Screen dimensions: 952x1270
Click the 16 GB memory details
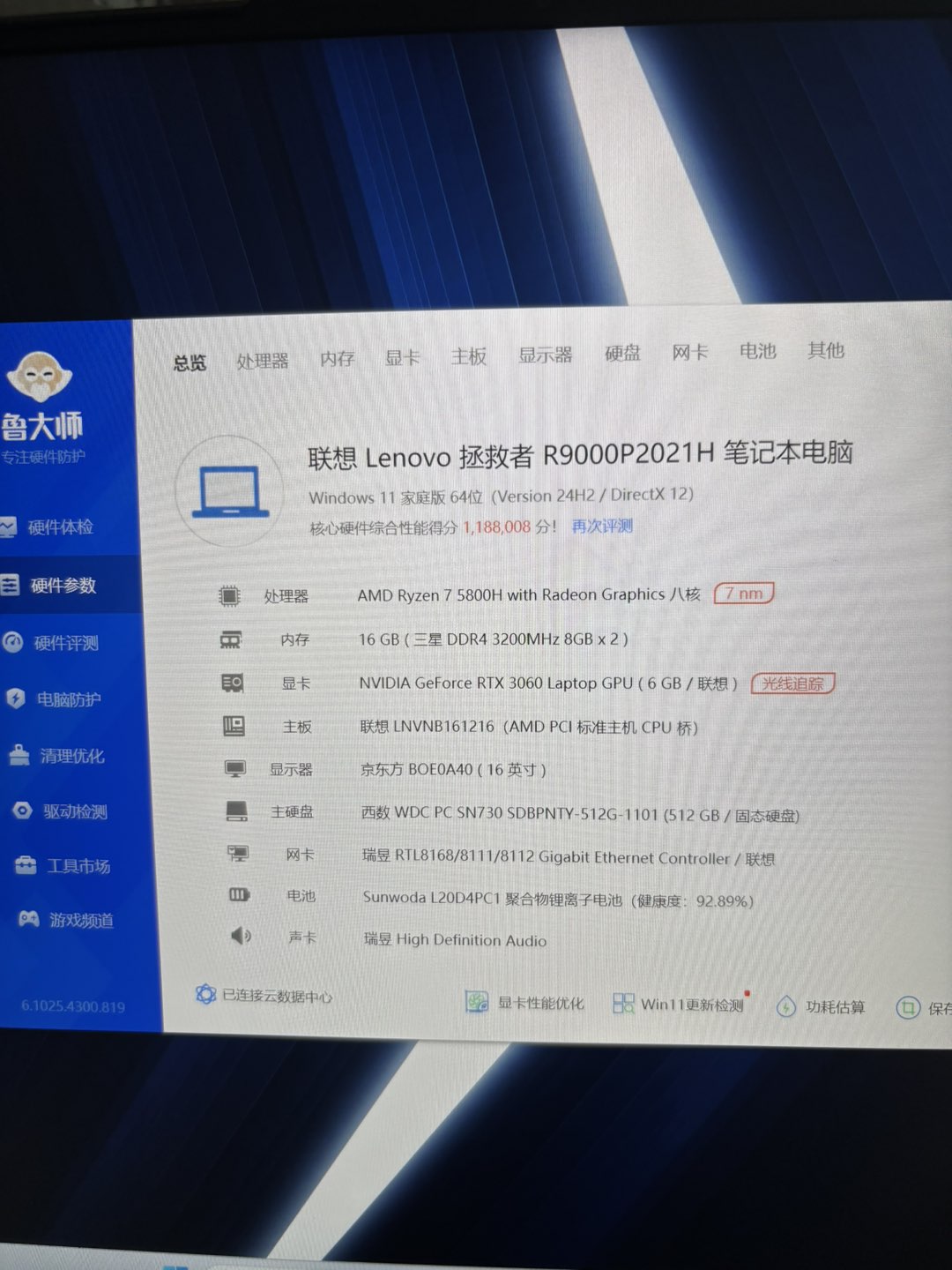(x=494, y=639)
